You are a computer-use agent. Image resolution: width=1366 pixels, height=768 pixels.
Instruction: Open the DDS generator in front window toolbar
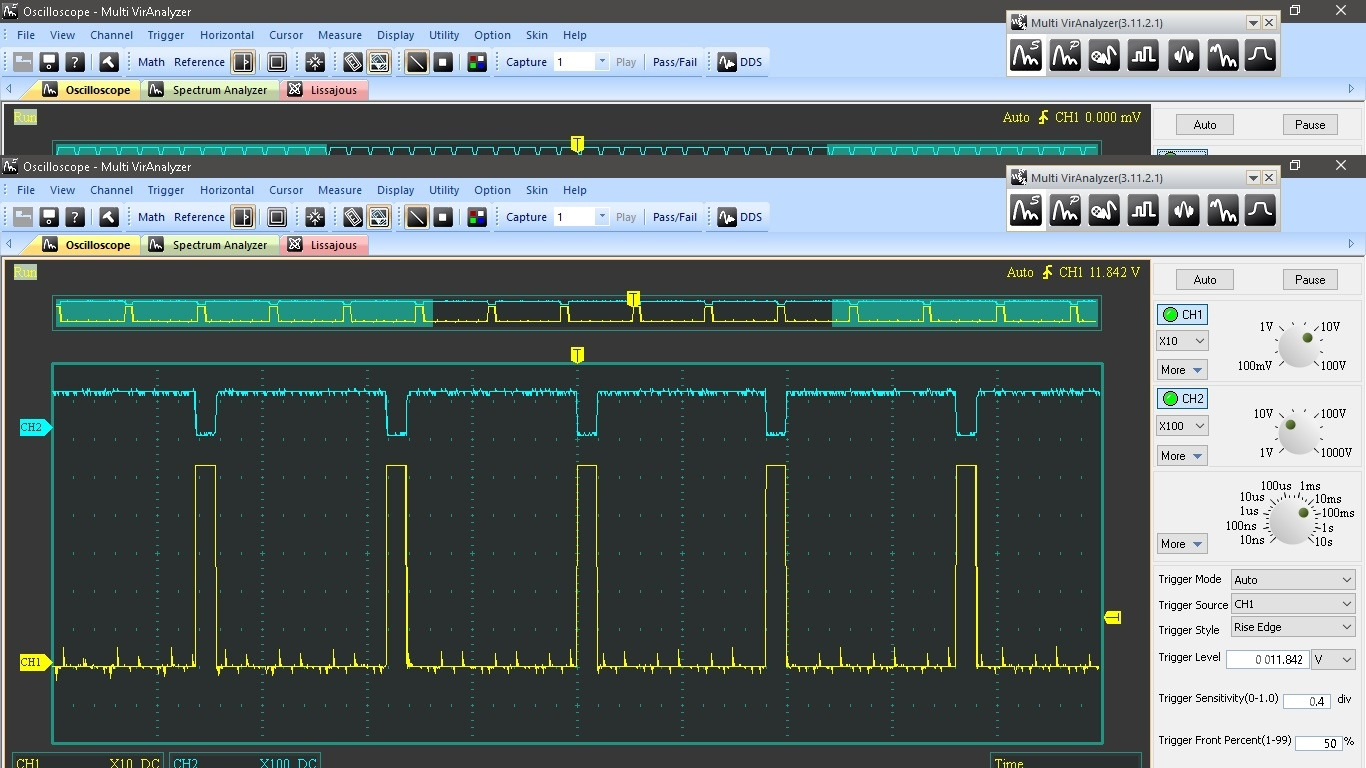click(739, 217)
